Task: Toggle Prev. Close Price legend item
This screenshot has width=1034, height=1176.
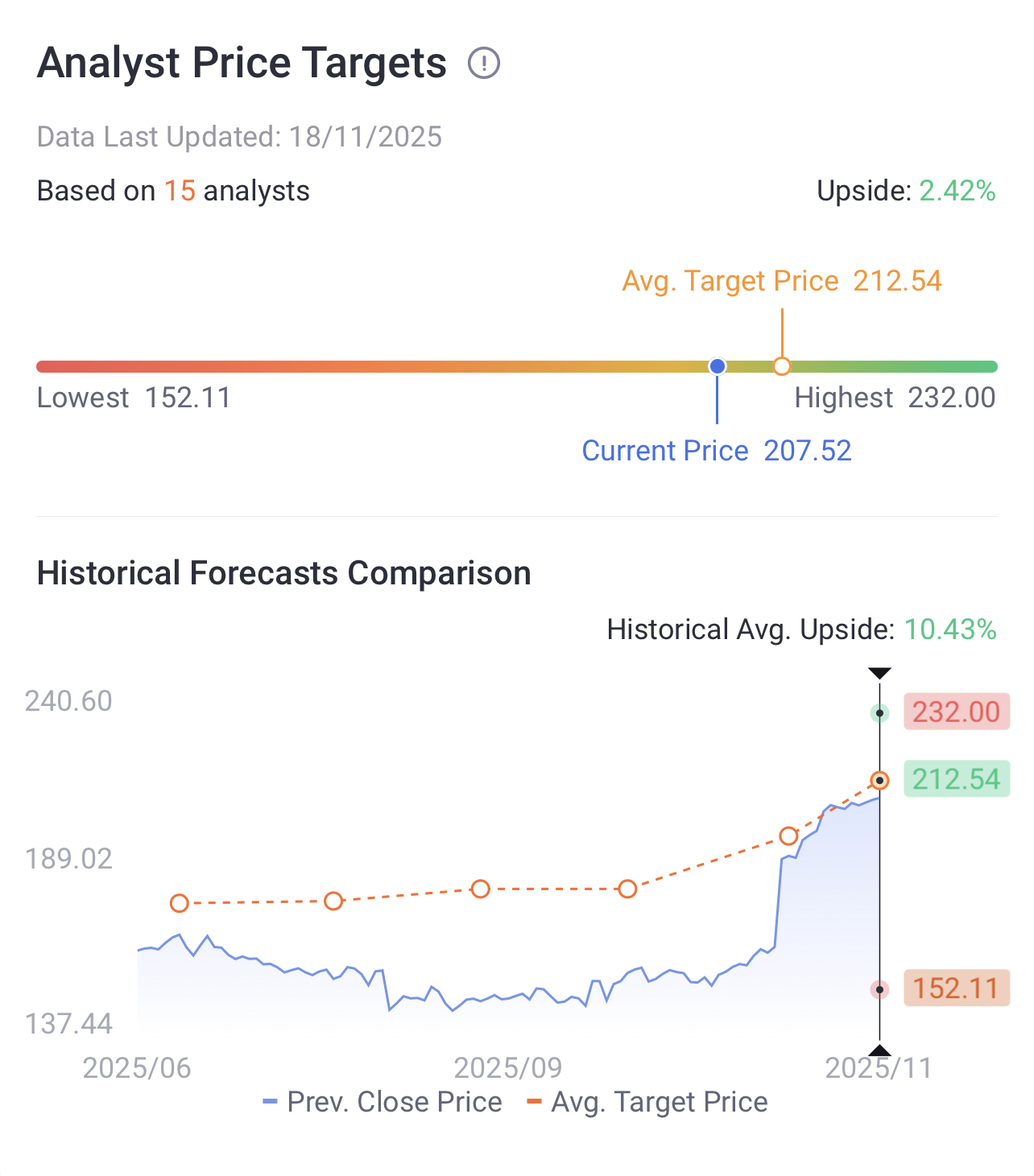Action: (x=383, y=1102)
